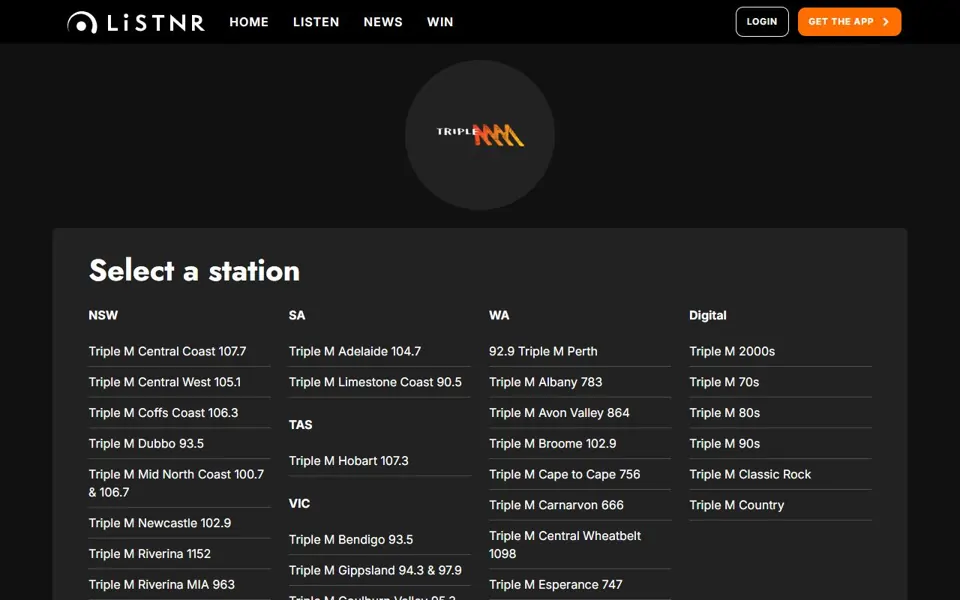Click the VIC section heading

(299, 503)
